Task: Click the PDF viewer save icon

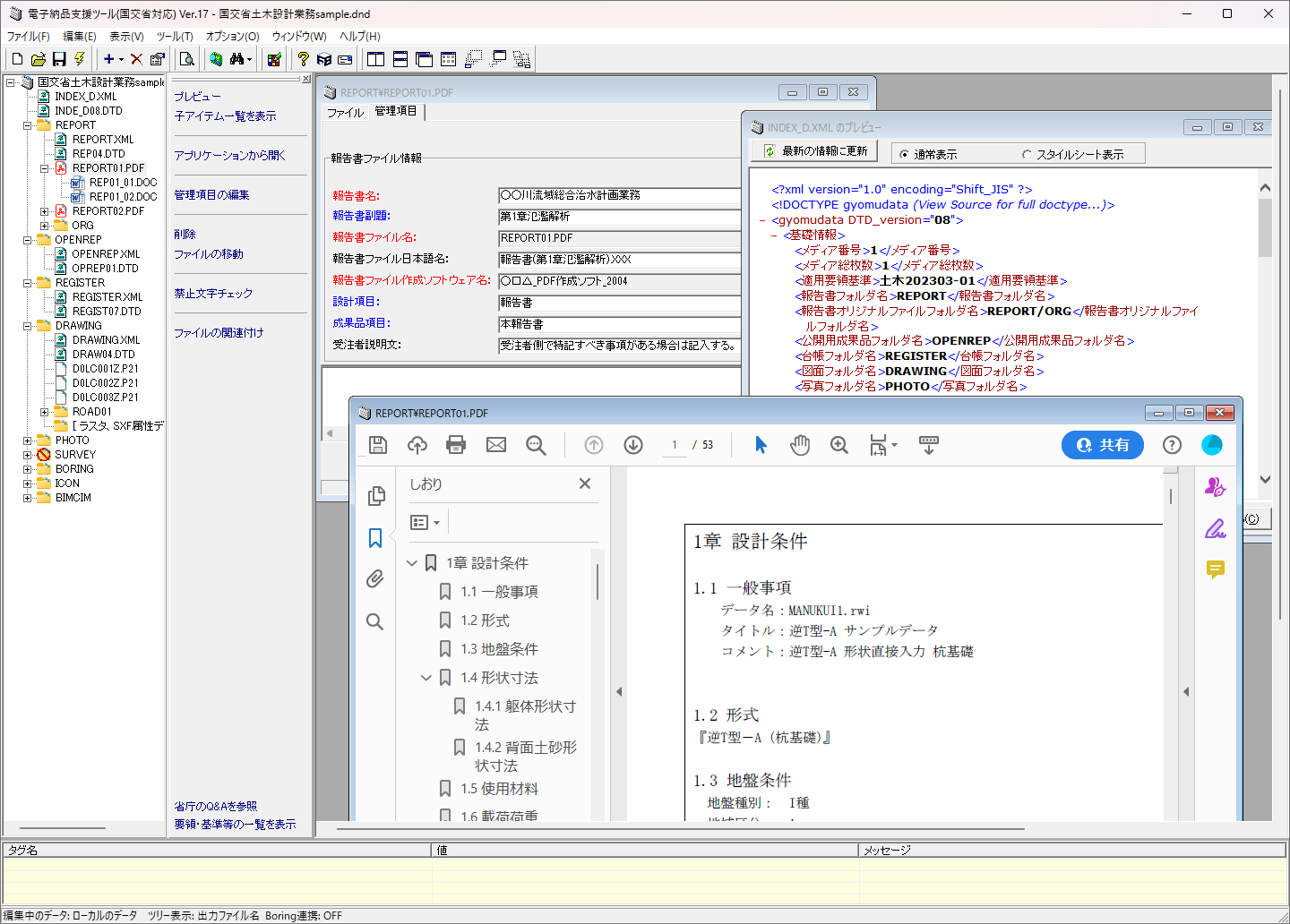Action: 378,445
